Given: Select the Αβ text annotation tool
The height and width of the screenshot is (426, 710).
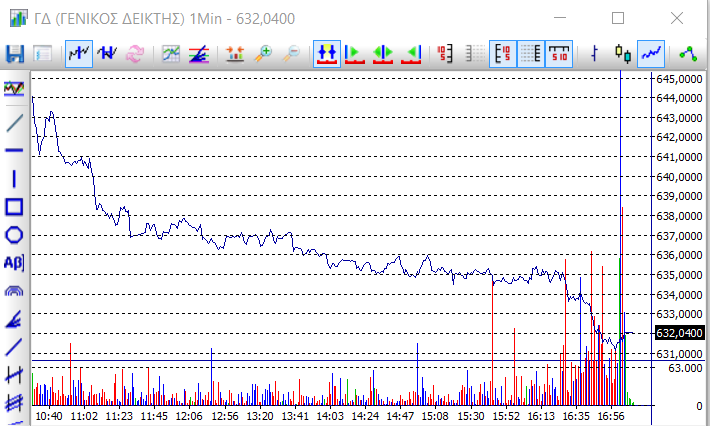Looking at the screenshot, I should (x=14, y=263).
